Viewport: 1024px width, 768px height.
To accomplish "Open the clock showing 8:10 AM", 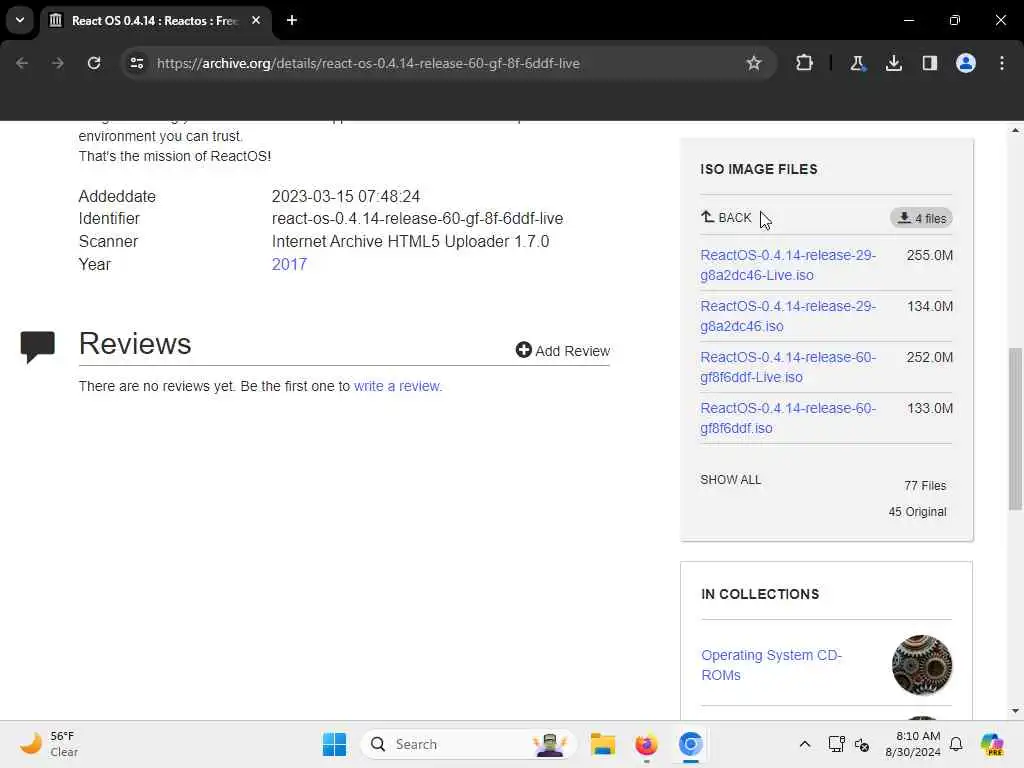I will click(x=912, y=744).
